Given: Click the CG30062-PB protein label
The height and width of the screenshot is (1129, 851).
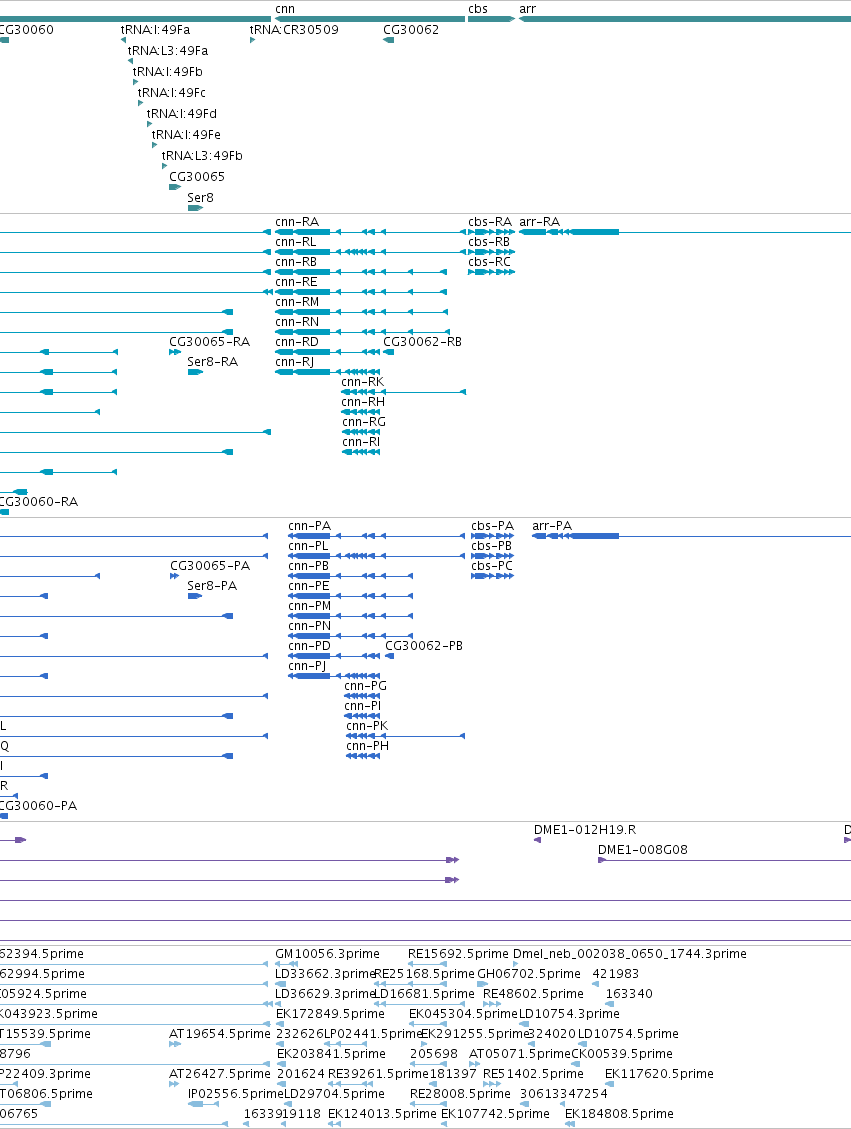Looking at the screenshot, I should click(424, 646).
